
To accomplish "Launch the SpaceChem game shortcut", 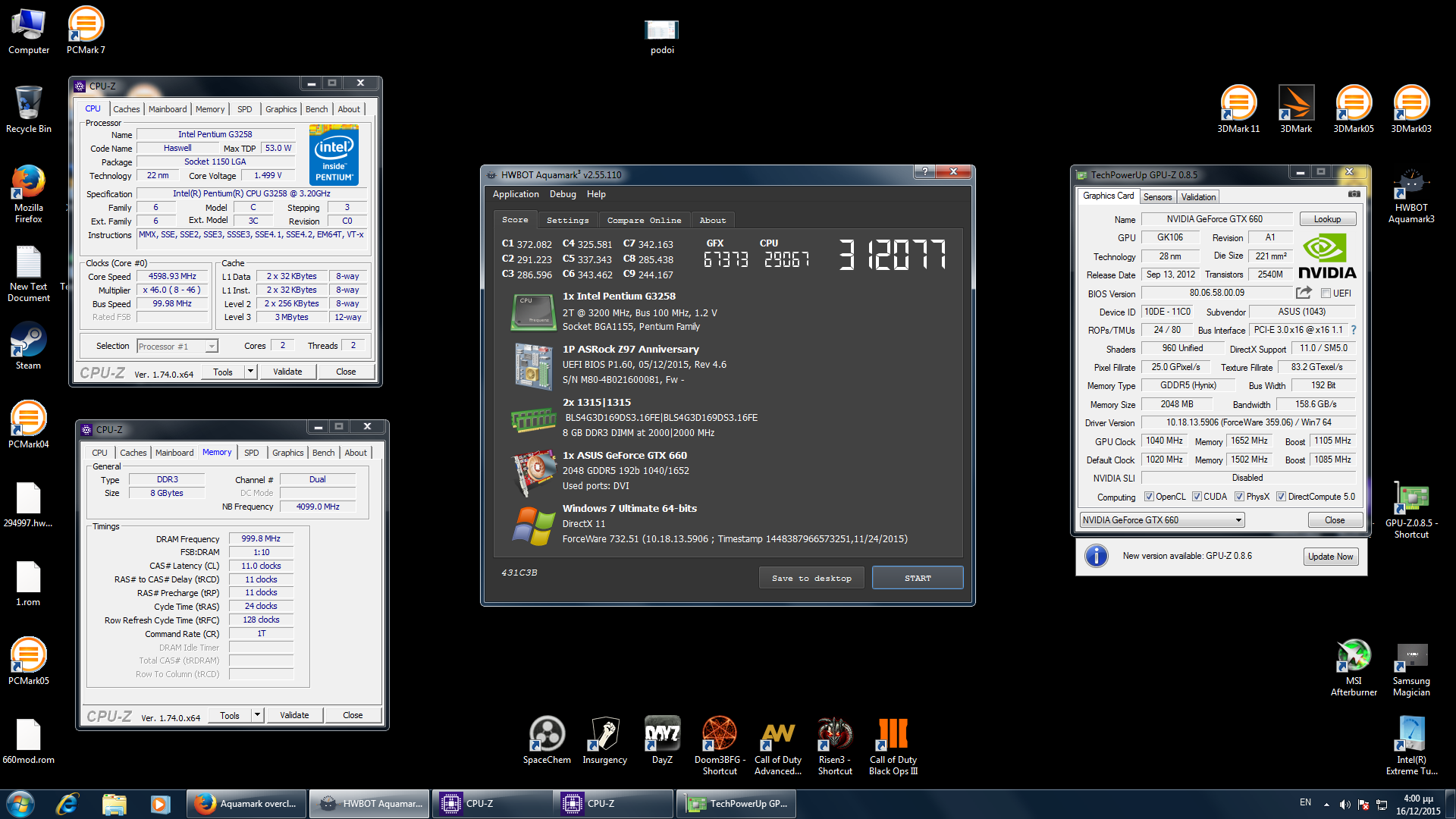I will [547, 740].
